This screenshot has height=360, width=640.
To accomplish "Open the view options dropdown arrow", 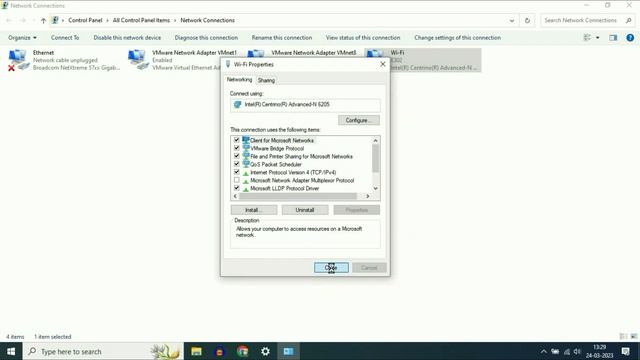I will [x=598, y=38].
